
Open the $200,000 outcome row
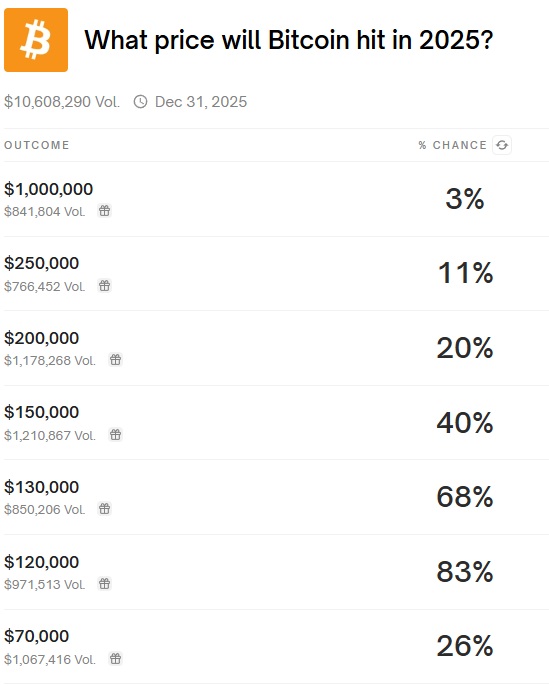276,348
